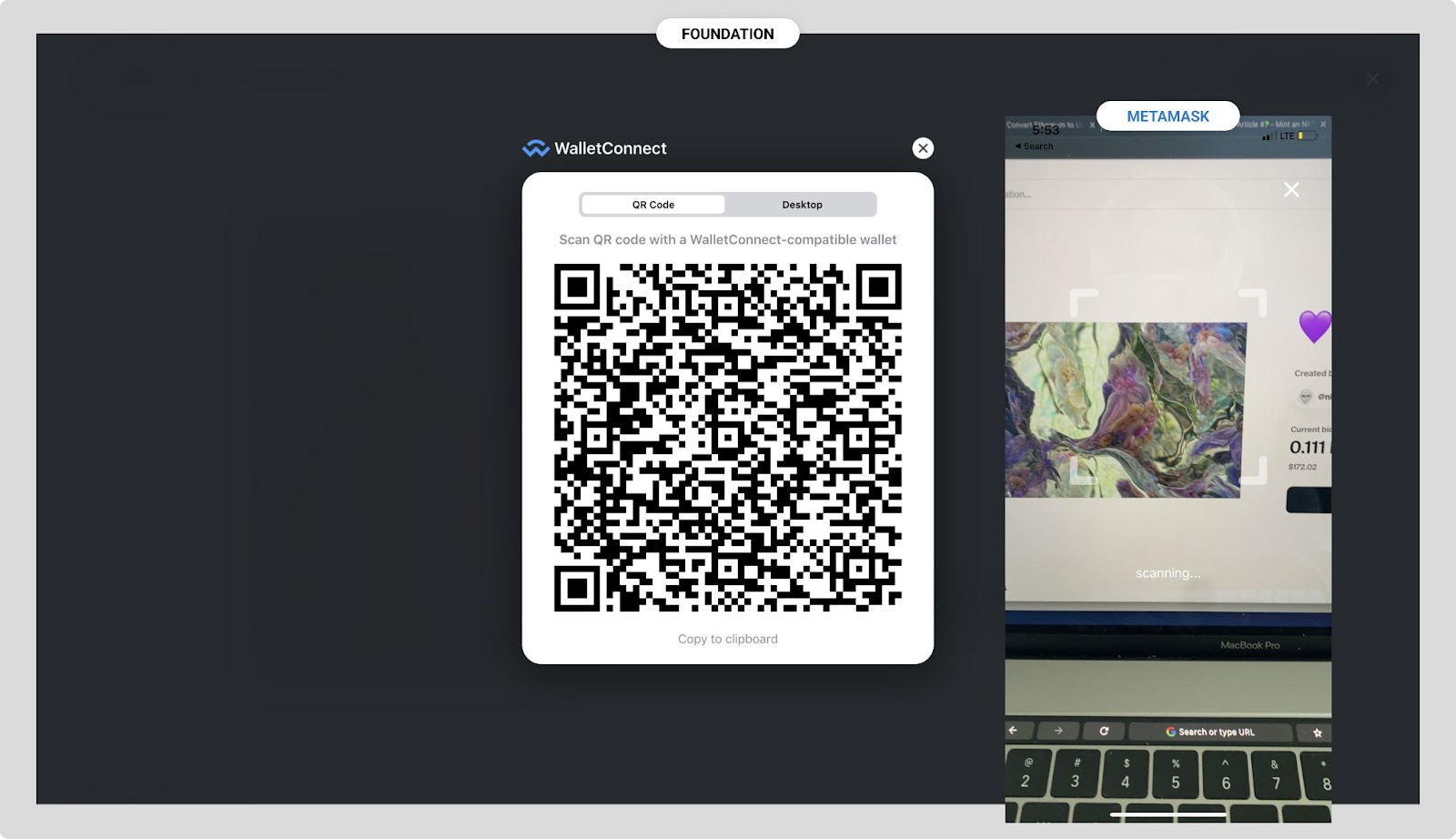
Task: Click Scan QR code instruction text
Action: [728, 239]
